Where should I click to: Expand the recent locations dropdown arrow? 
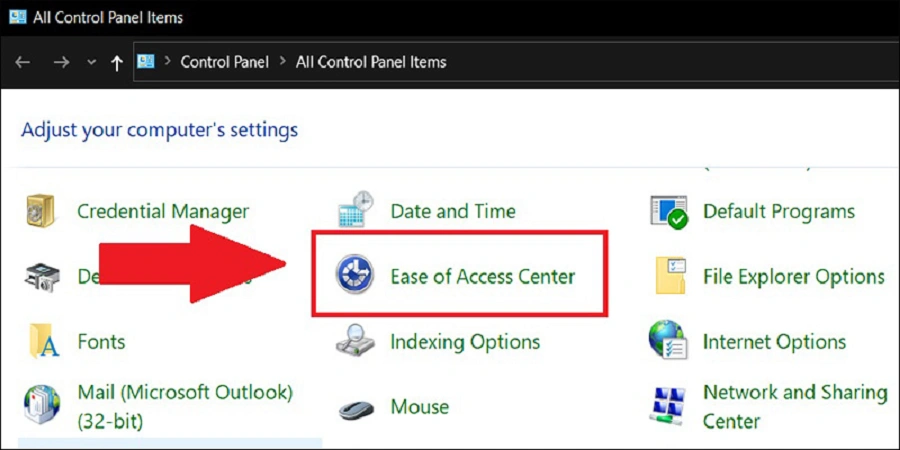point(92,62)
